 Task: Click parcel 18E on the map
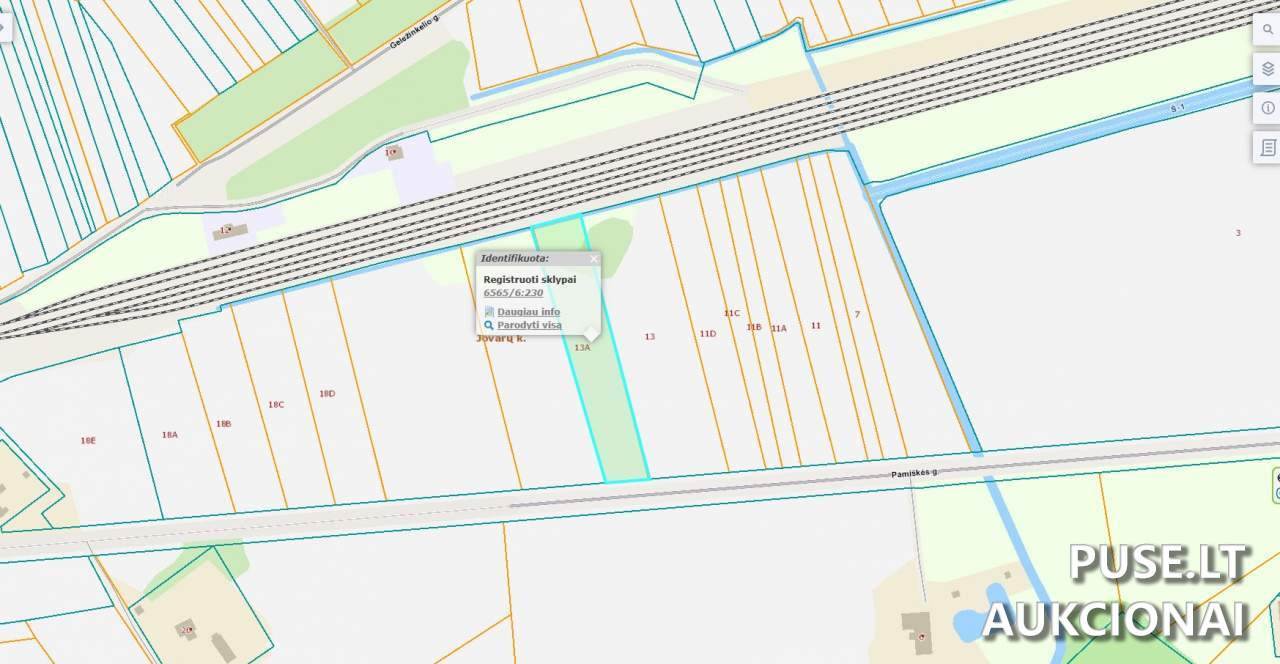coord(88,441)
